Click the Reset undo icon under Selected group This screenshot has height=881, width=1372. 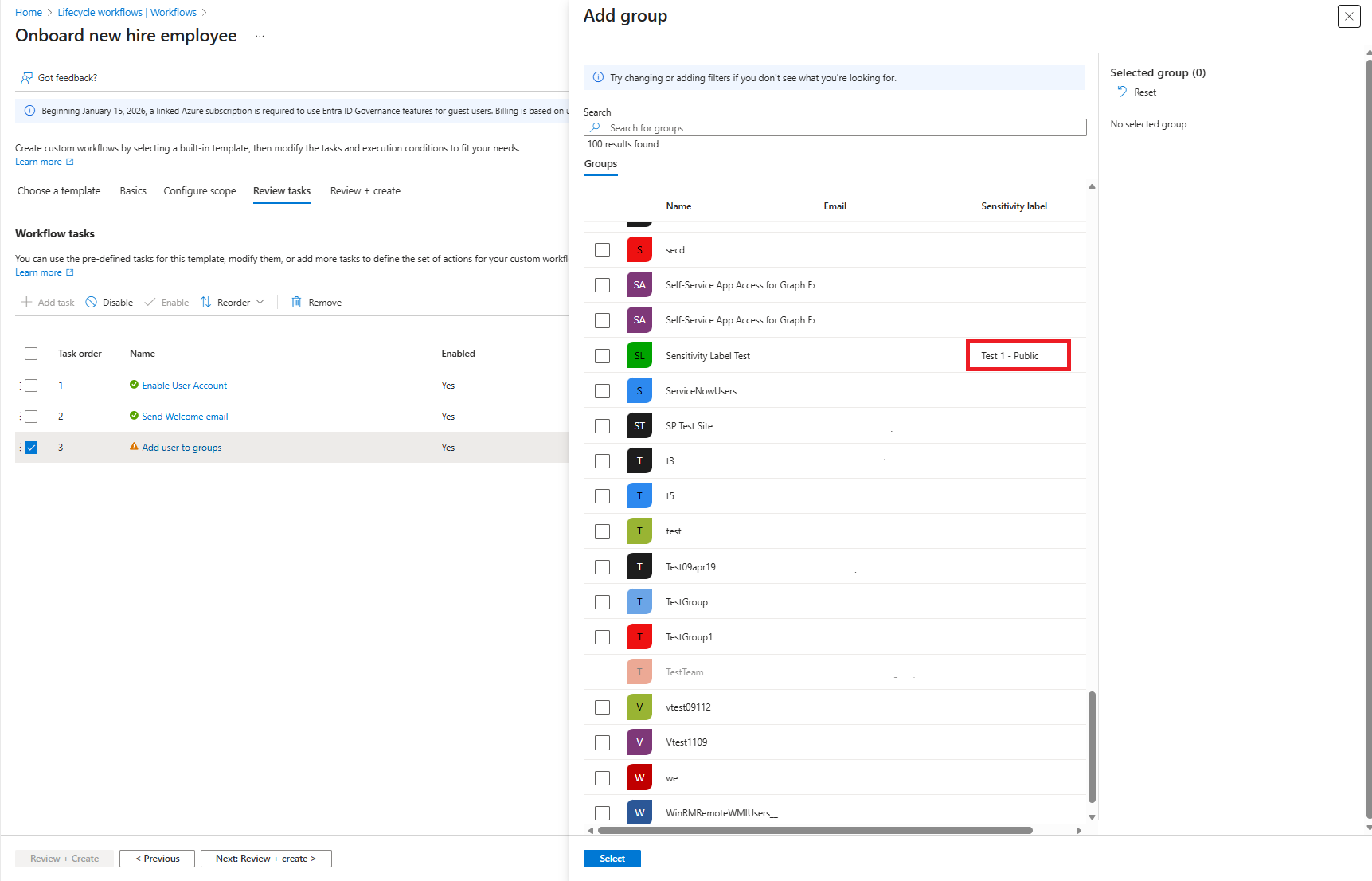(1123, 92)
